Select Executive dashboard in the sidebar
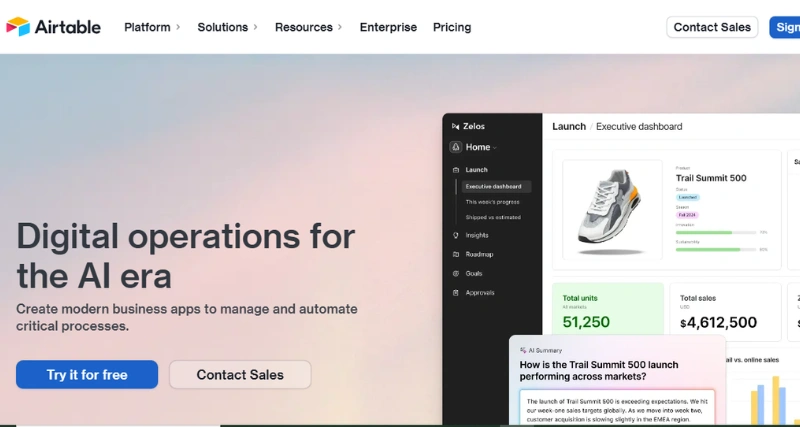 (x=493, y=187)
